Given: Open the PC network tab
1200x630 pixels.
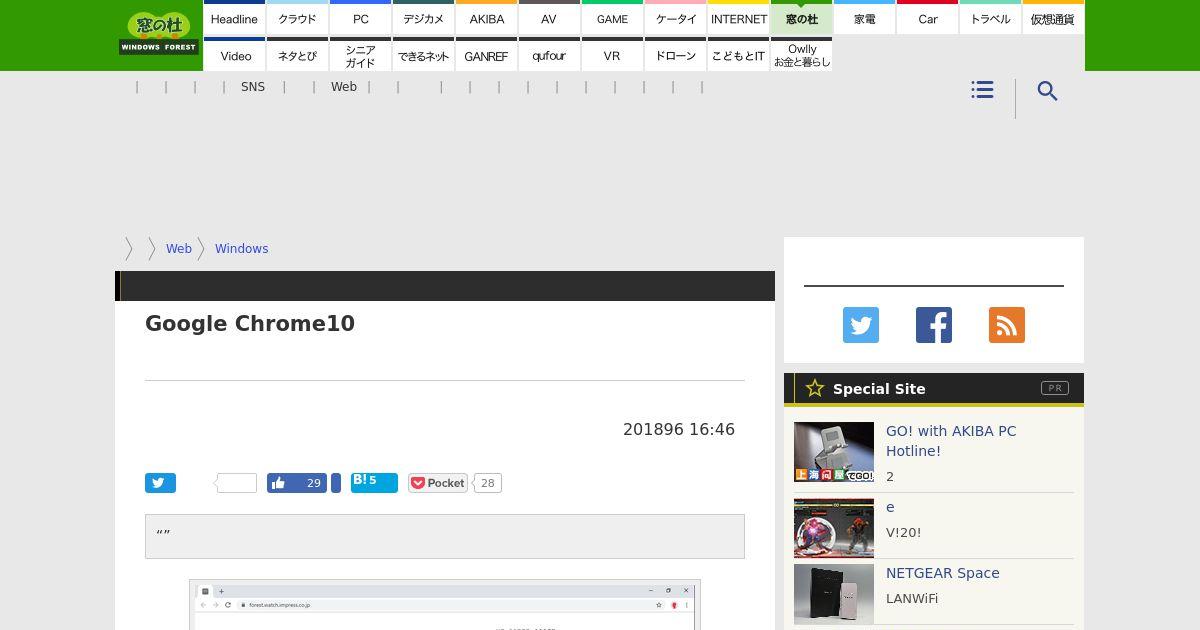Looking at the screenshot, I should tap(361, 18).
